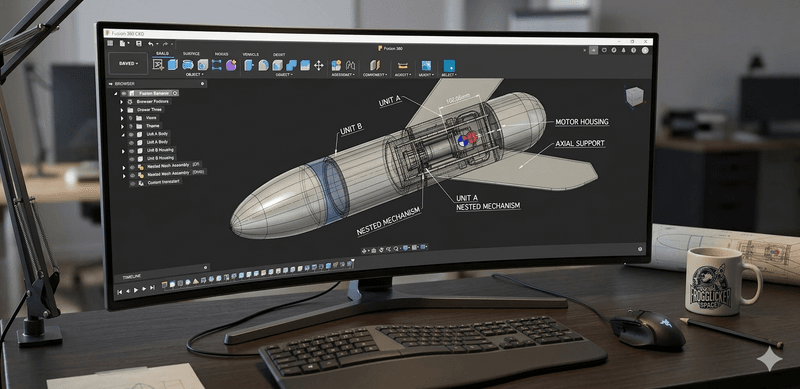Click the New Component assemble icon

point(336,65)
